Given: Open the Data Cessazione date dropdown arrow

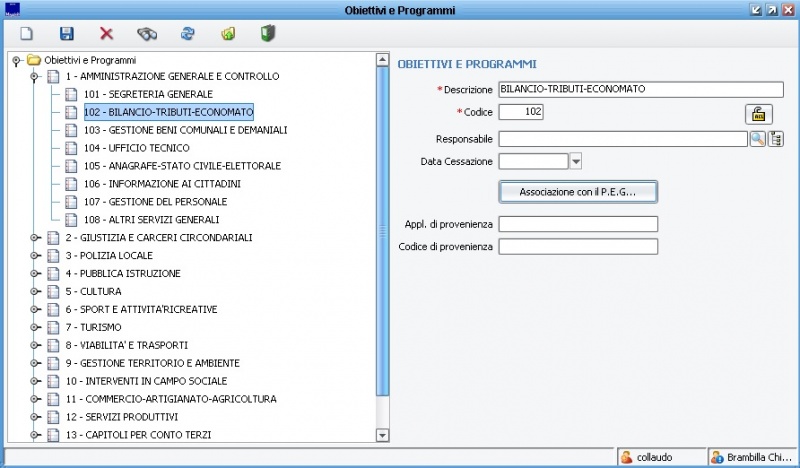Looking at the screenshot, I should (576, 161).
